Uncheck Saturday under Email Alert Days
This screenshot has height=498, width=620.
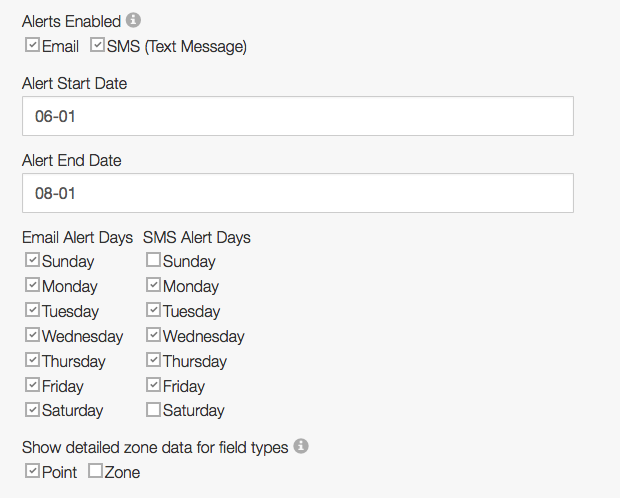click(32, 409)
